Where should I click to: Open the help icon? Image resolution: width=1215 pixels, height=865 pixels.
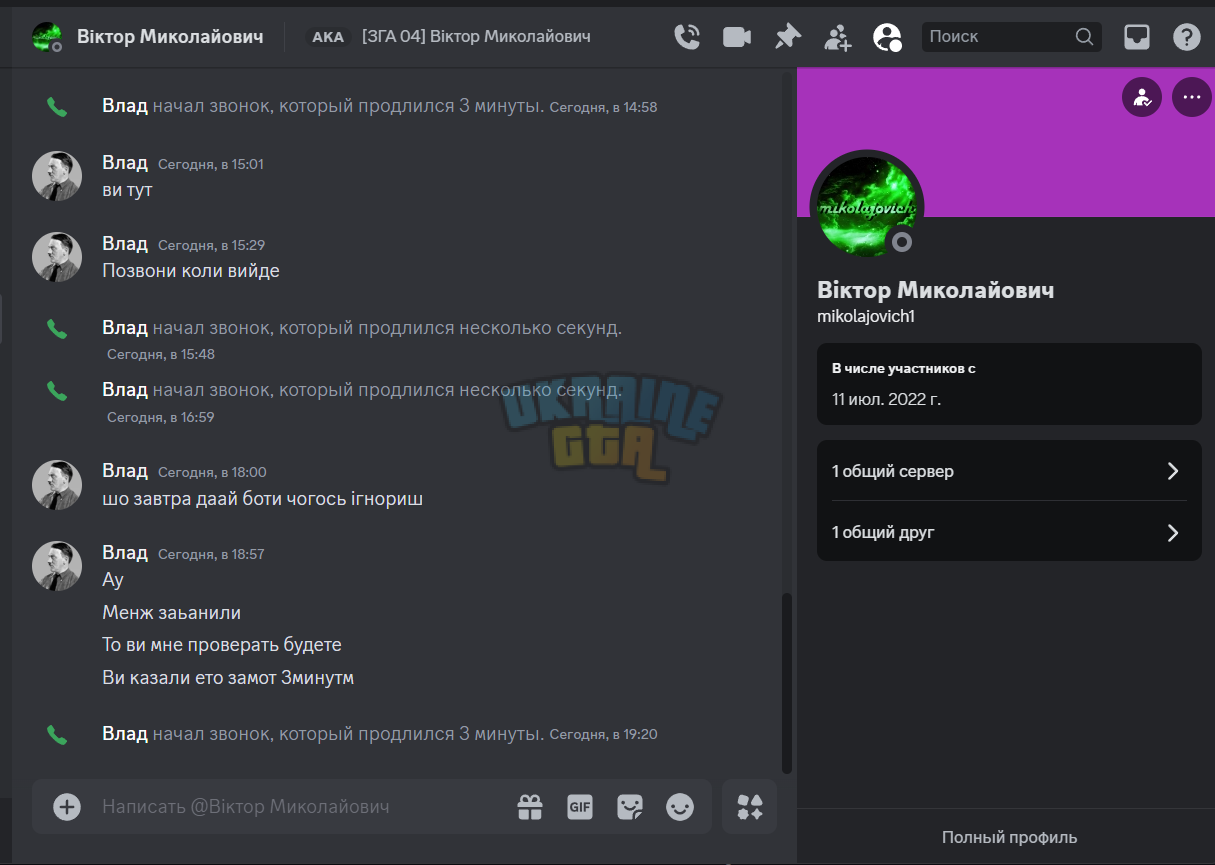coord(1186,37)
